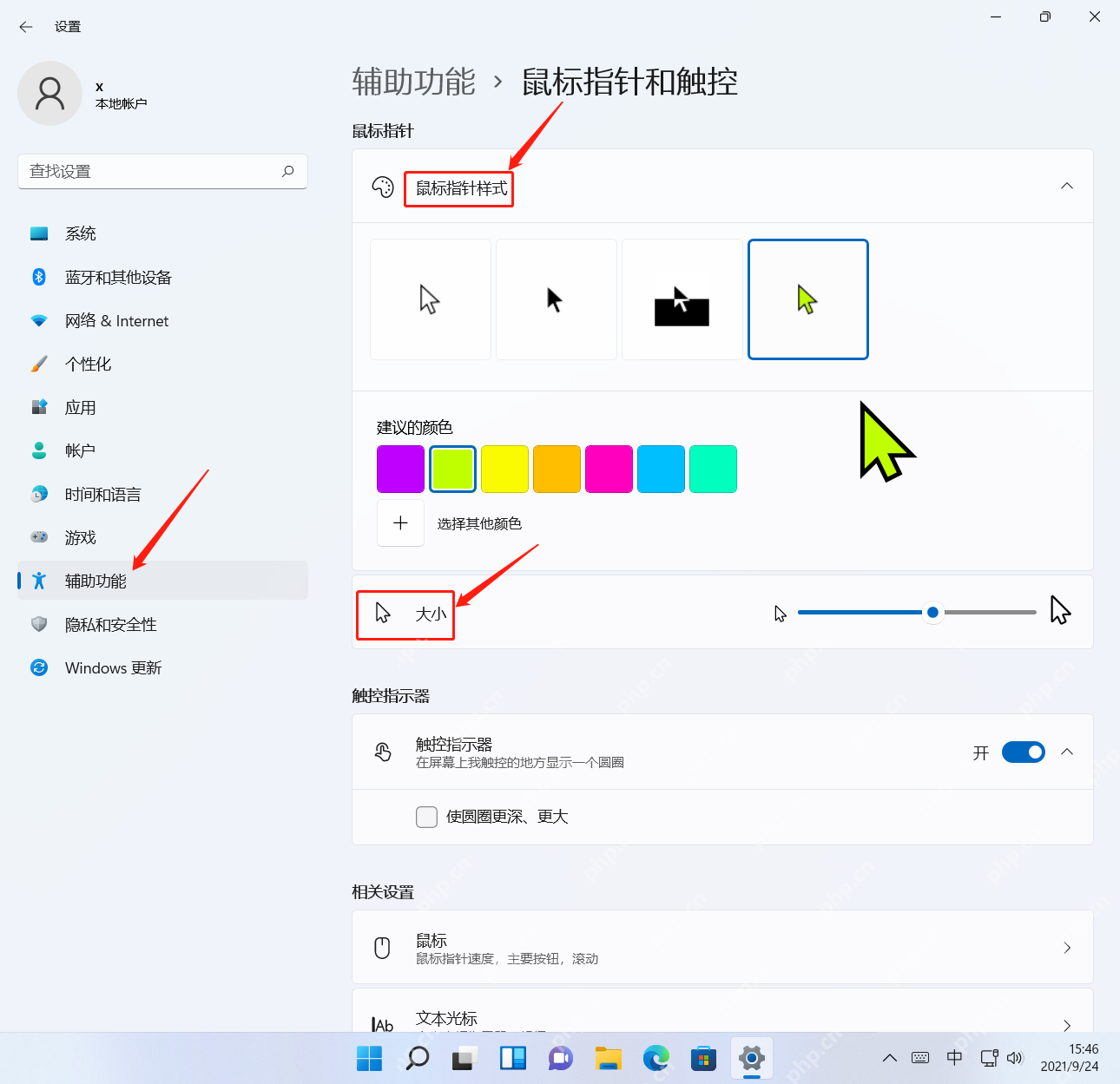
Task: Click 辅助功能 breadcrumb link
Action: click(x=413, y=82)
